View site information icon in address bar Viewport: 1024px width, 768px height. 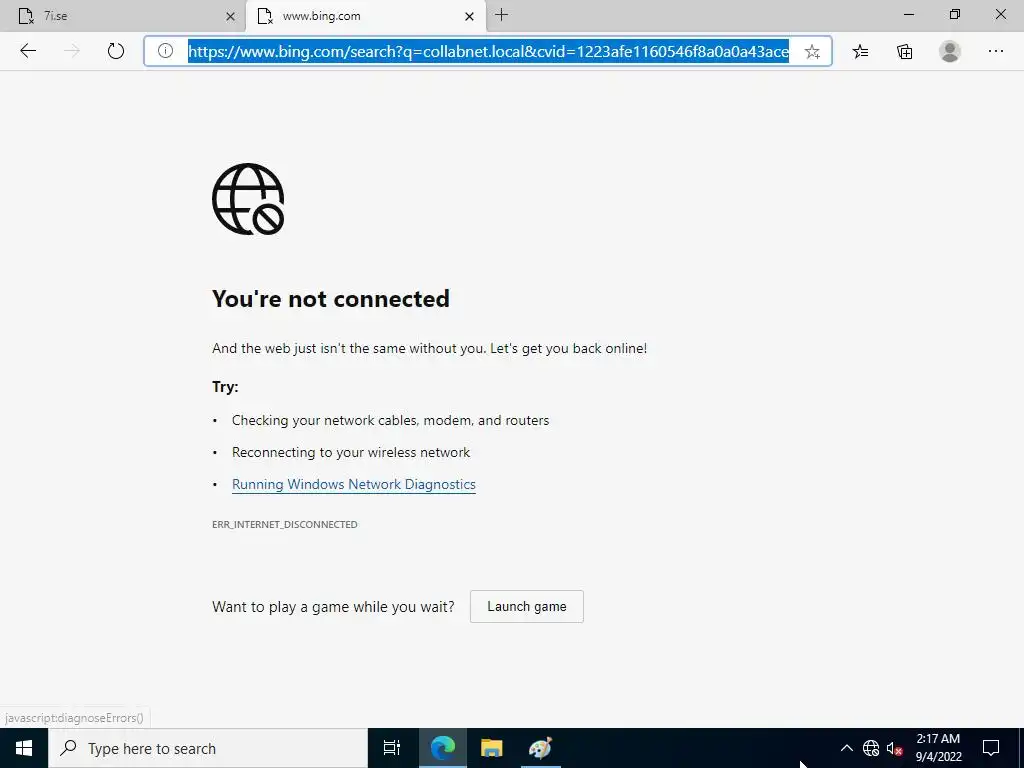click(x=165, y=51)
